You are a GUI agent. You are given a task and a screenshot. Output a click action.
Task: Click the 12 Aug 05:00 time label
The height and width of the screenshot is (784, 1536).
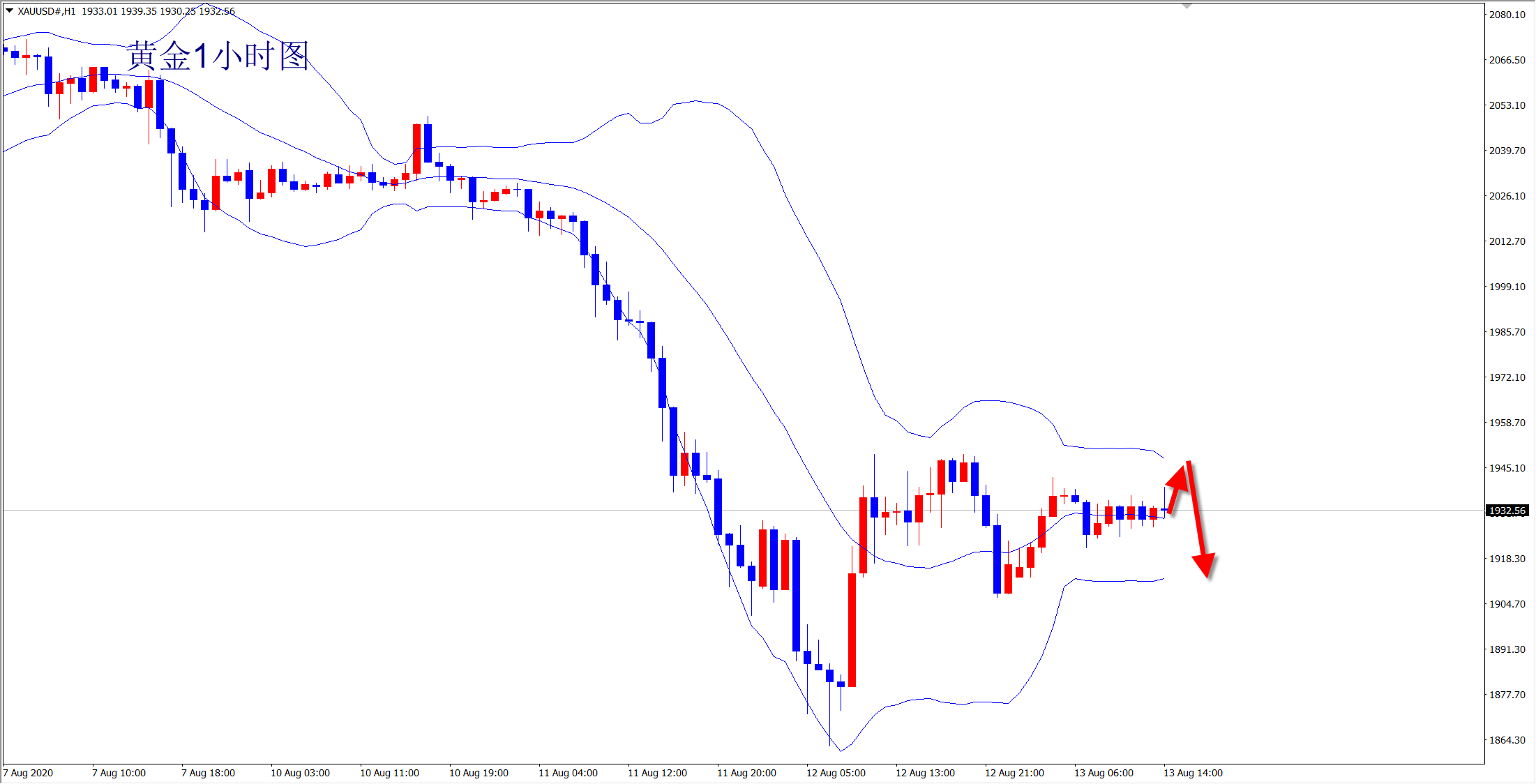(836, 773)
